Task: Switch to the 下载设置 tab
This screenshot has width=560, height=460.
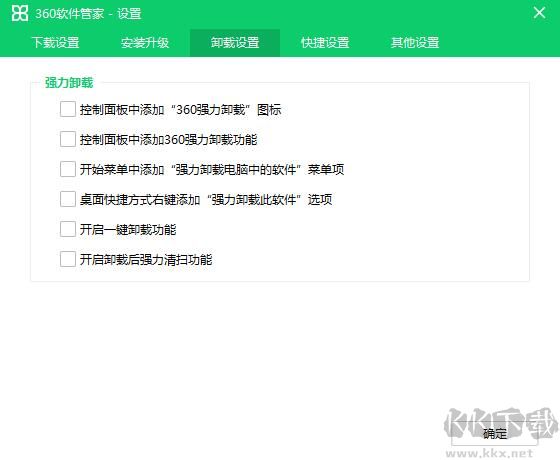Action: click(55, 43)
